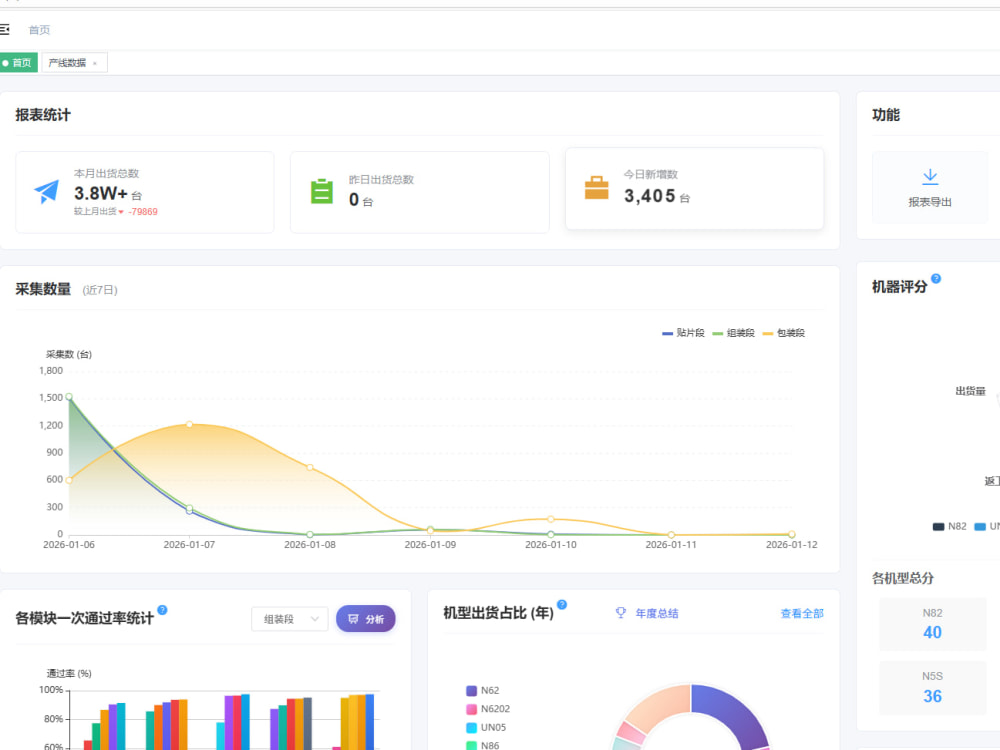Click the 出货量 radar axis label
Image resolution: width=1000 pixels, height=750 pixels.
click(970, 392)
